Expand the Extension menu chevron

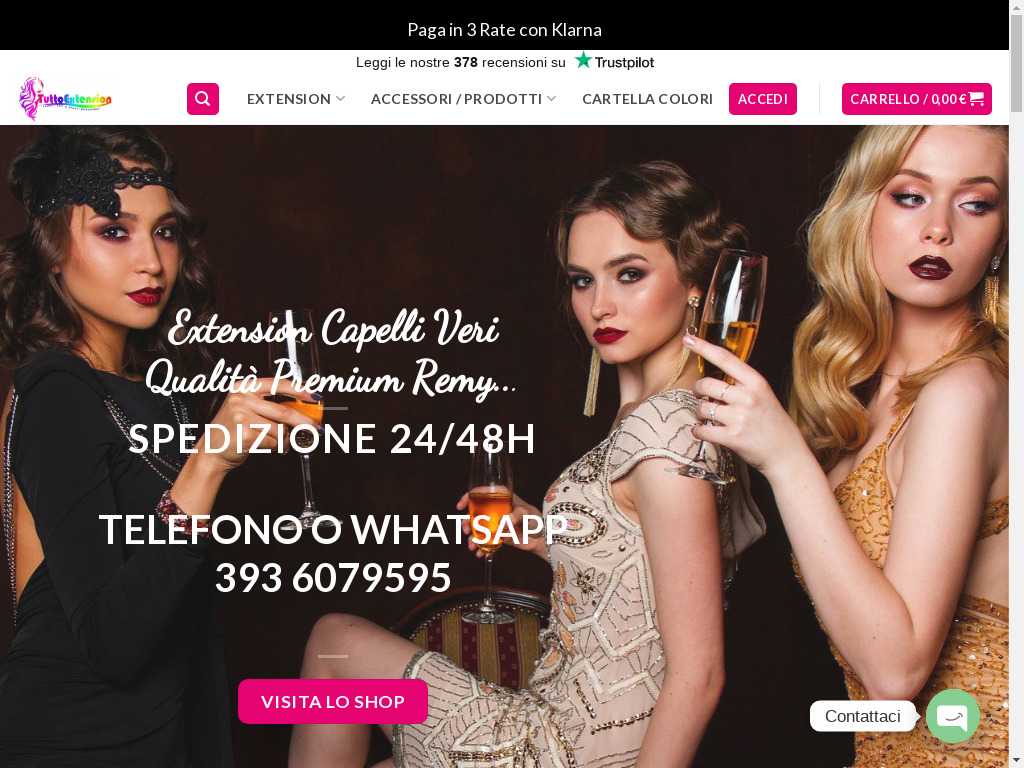[340, 99]
